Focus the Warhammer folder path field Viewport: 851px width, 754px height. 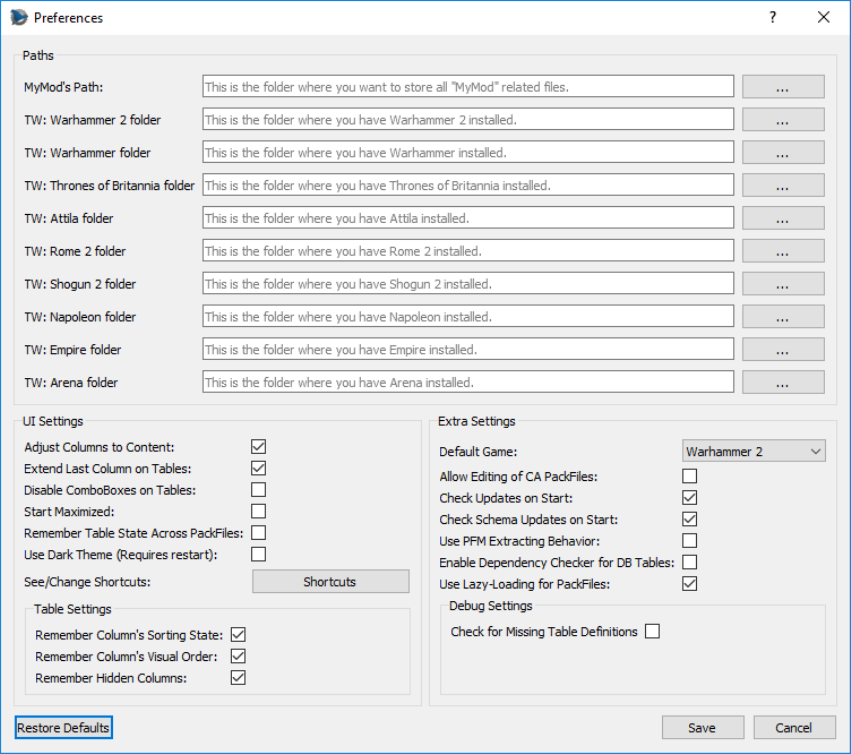[x=468, y=153]
